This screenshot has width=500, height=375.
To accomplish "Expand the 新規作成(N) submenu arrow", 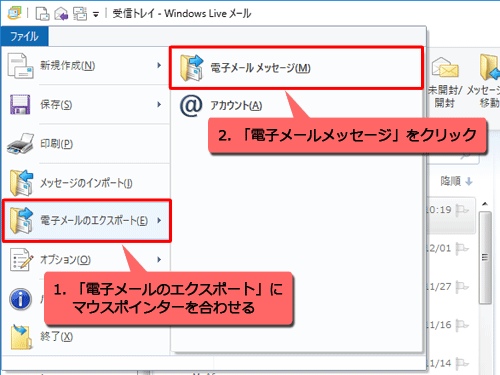I will [159, 65].
